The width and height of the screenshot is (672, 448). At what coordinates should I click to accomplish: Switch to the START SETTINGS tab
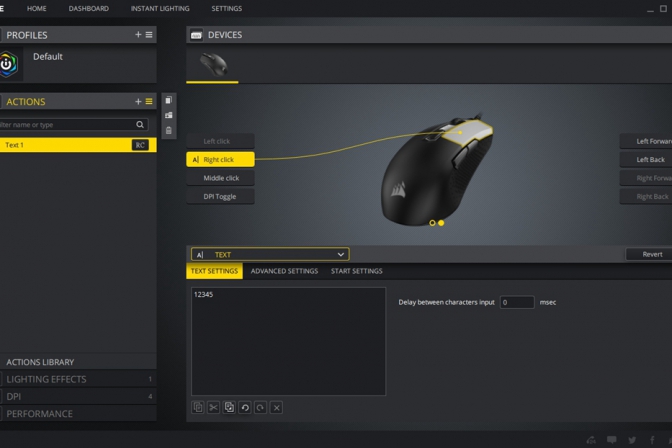pyautogui.click(x=357, y=271)
